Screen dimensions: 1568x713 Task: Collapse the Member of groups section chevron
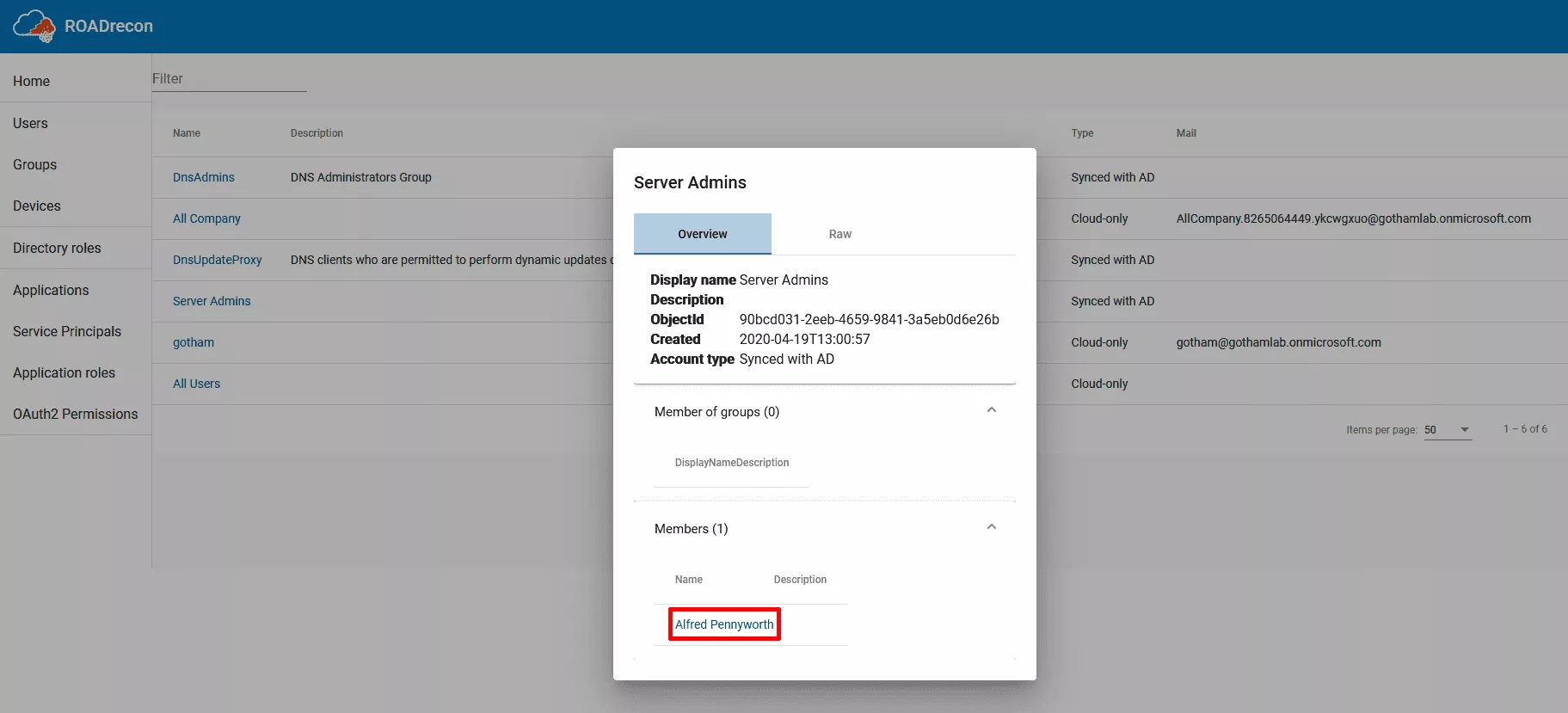coord(992,410)
